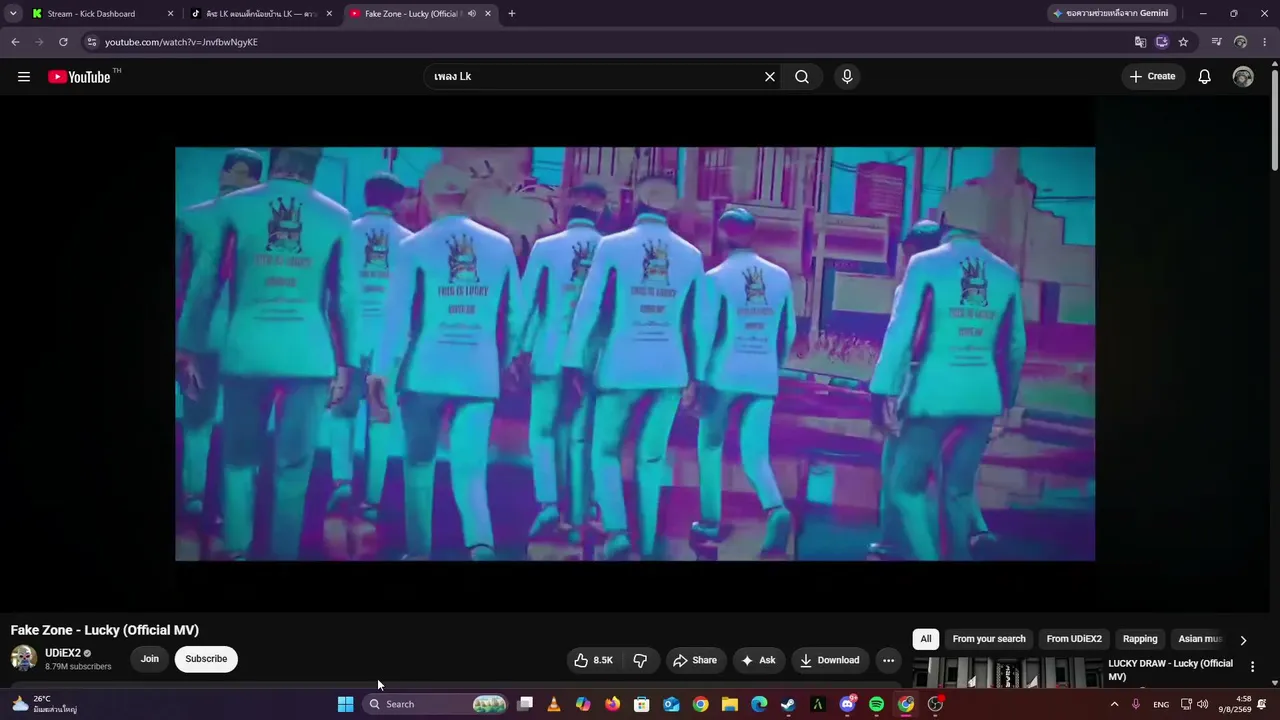Select the Rapping filter chip

[1140, 639]
